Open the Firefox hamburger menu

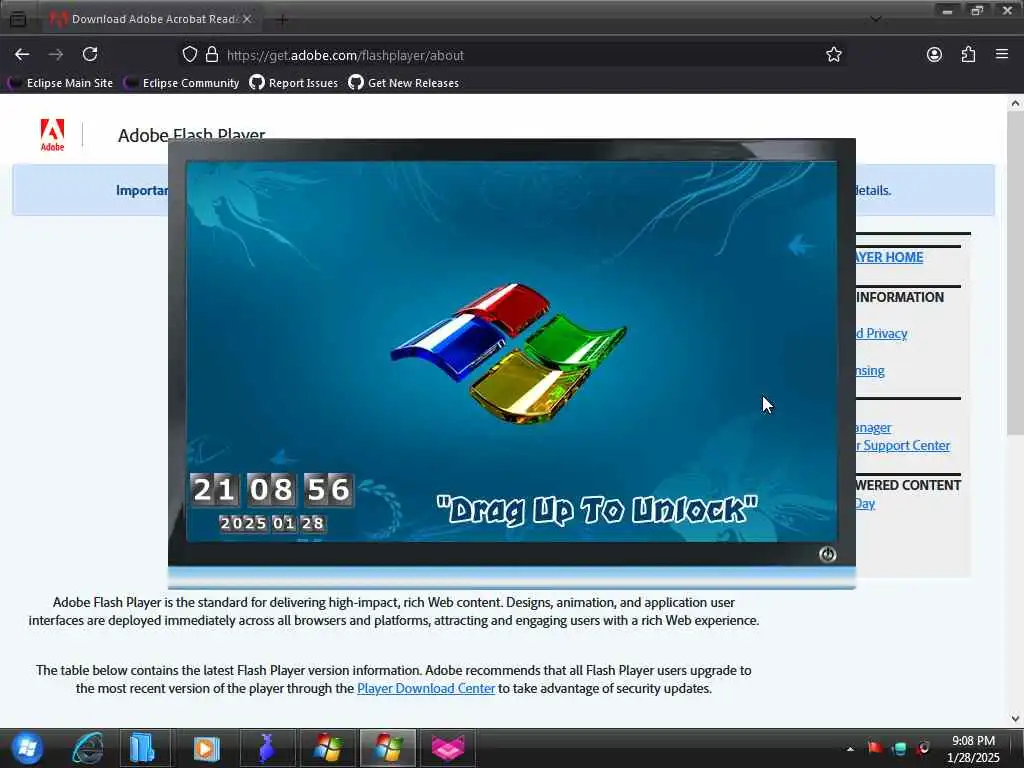[x=1002, y=54]
